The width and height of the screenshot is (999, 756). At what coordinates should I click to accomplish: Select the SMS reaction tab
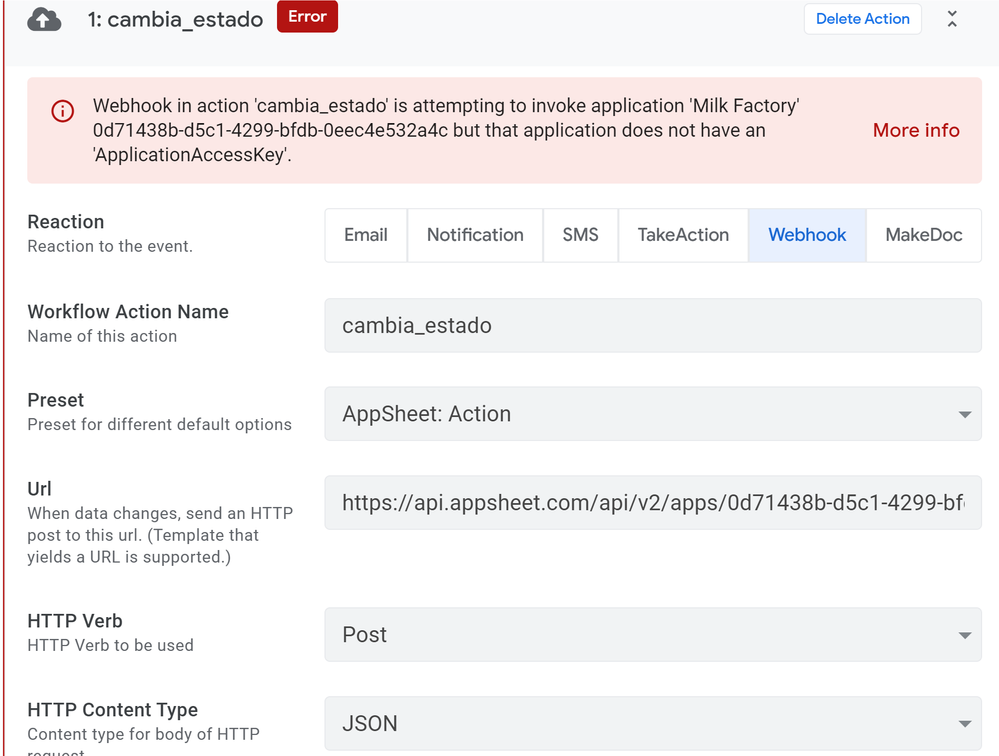580,235
